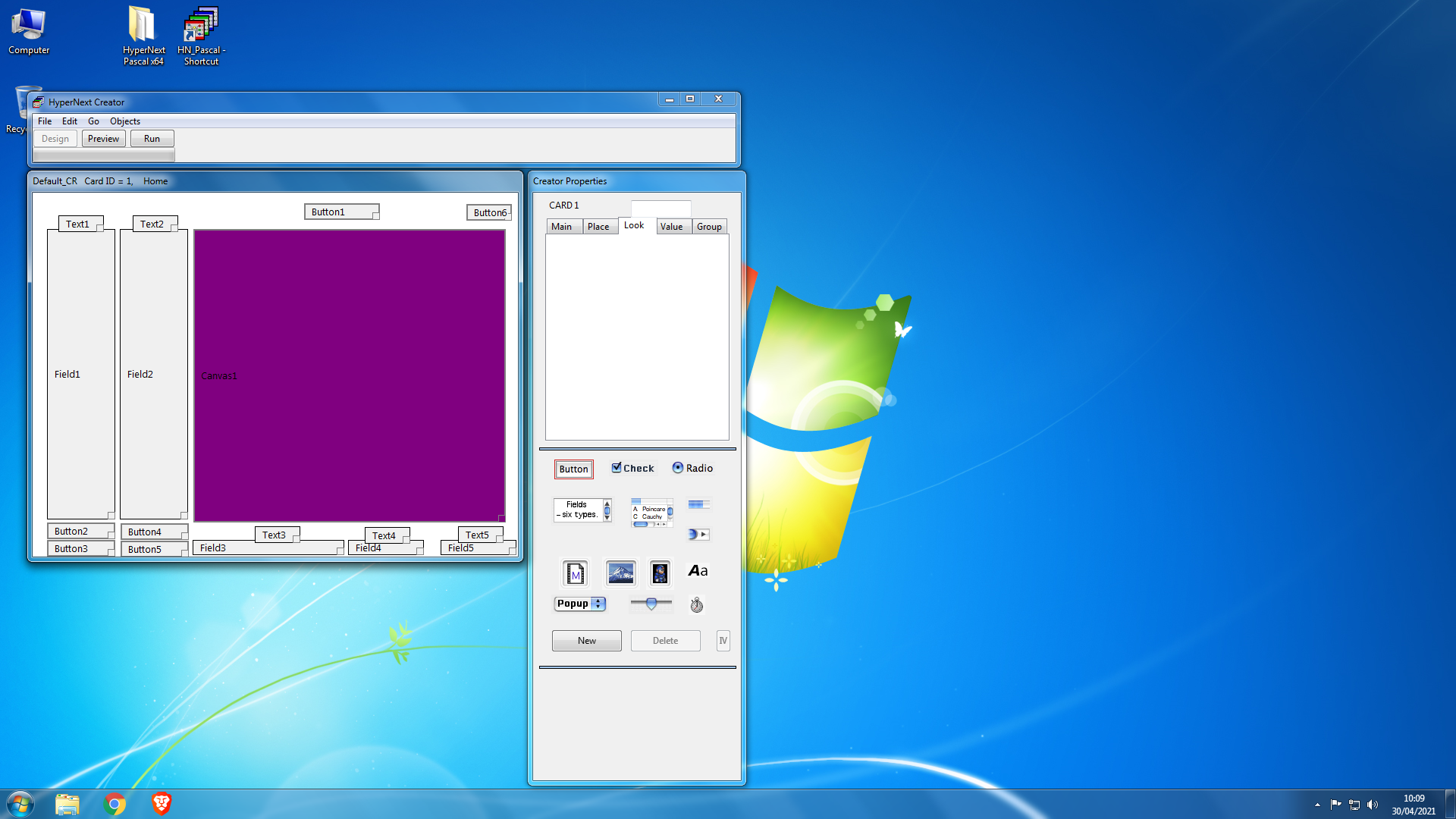Image resolution: width=1456 pixels, height=819 pixels.
Task: Open Chrome from the taskbar
Action: point(115,804)
